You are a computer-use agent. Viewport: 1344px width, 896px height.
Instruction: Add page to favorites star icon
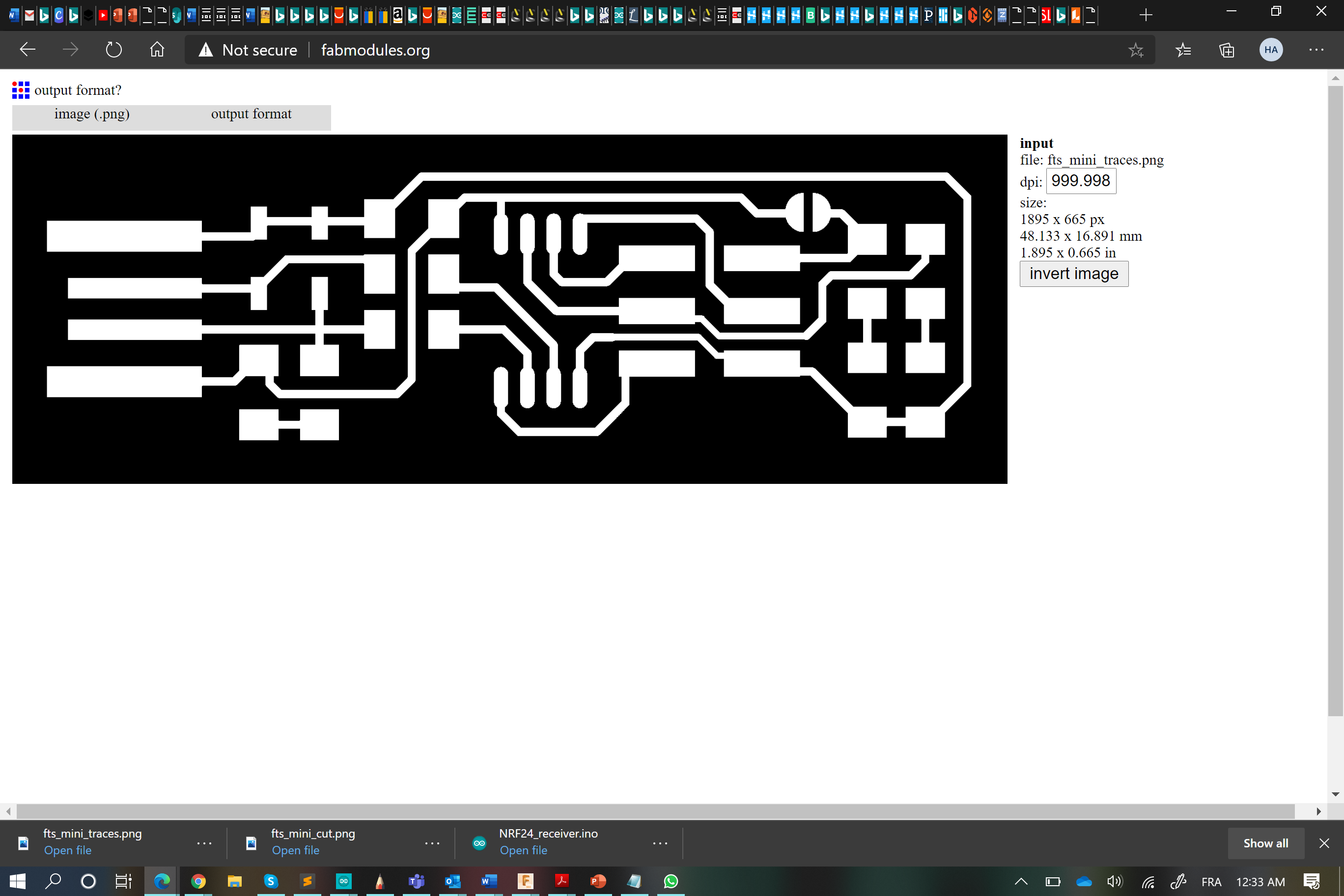1135,50
